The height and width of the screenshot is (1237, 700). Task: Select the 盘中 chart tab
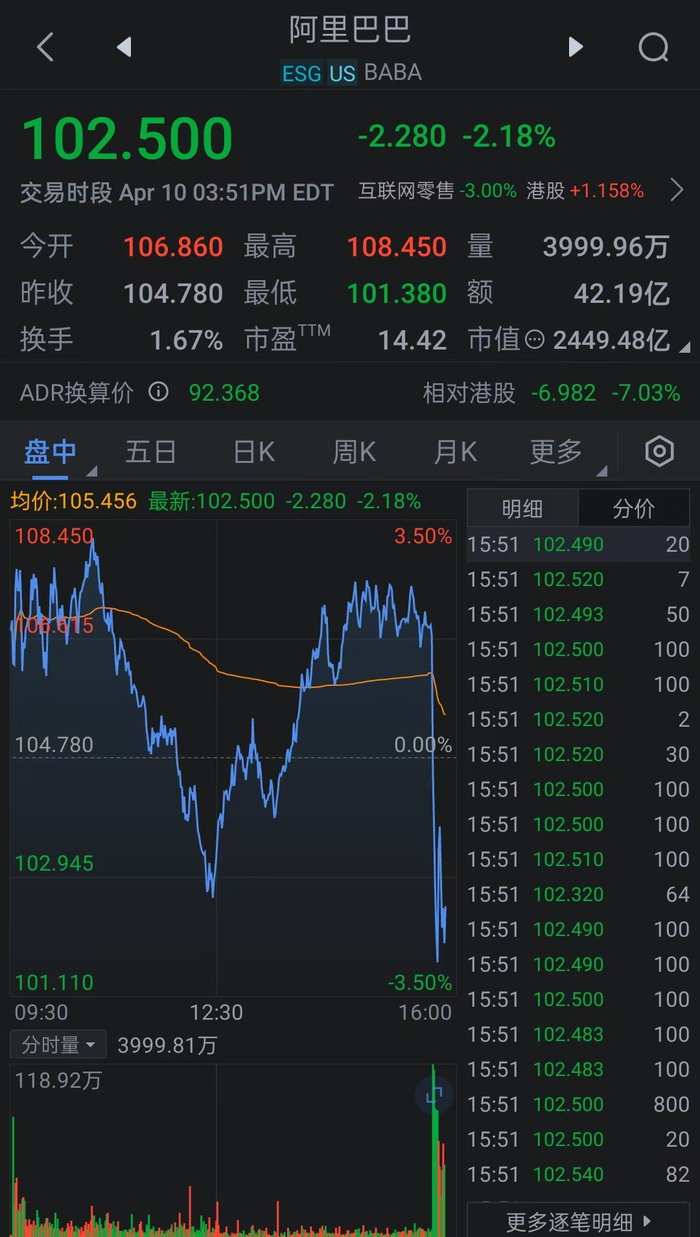tap(50, 452)
